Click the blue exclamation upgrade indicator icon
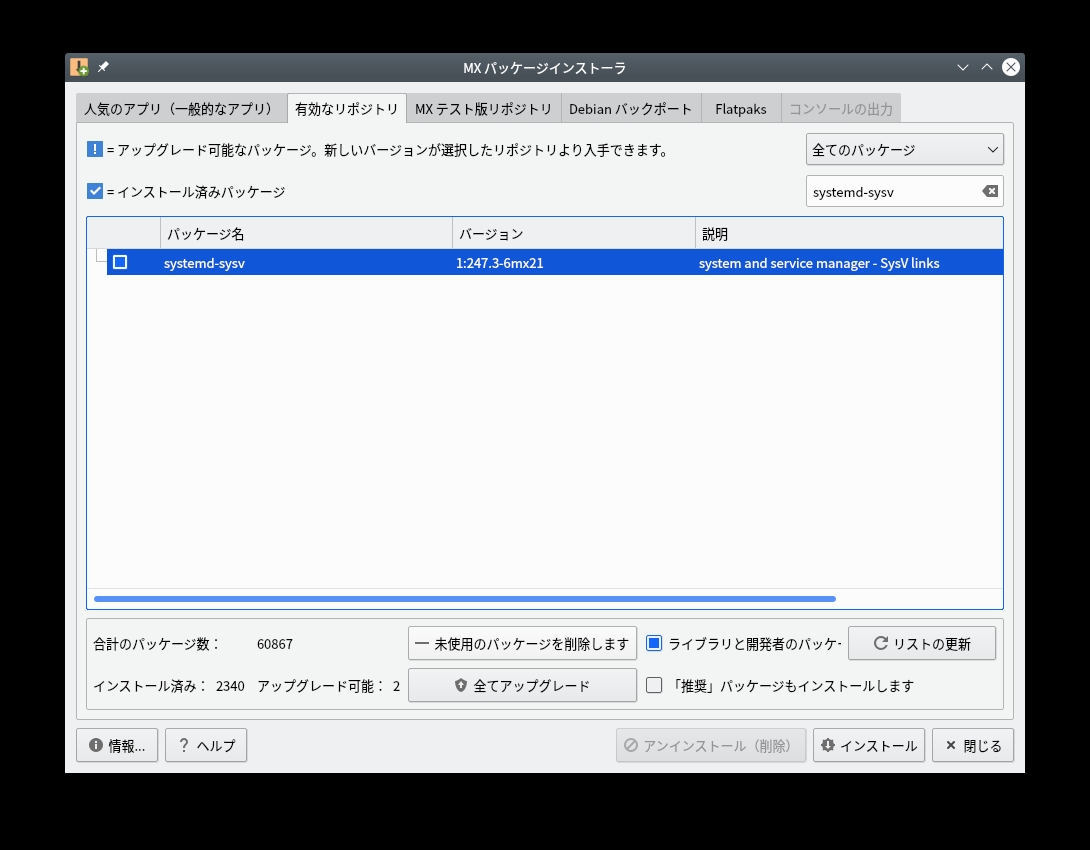Screen dimensions: 1090x850 click(x=96, y=149)
